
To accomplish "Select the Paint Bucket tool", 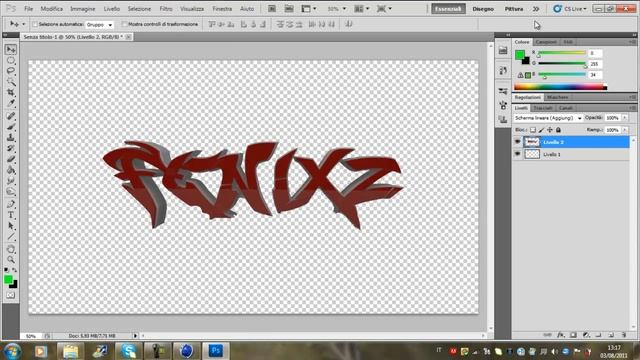I will (x=11, y=170).
